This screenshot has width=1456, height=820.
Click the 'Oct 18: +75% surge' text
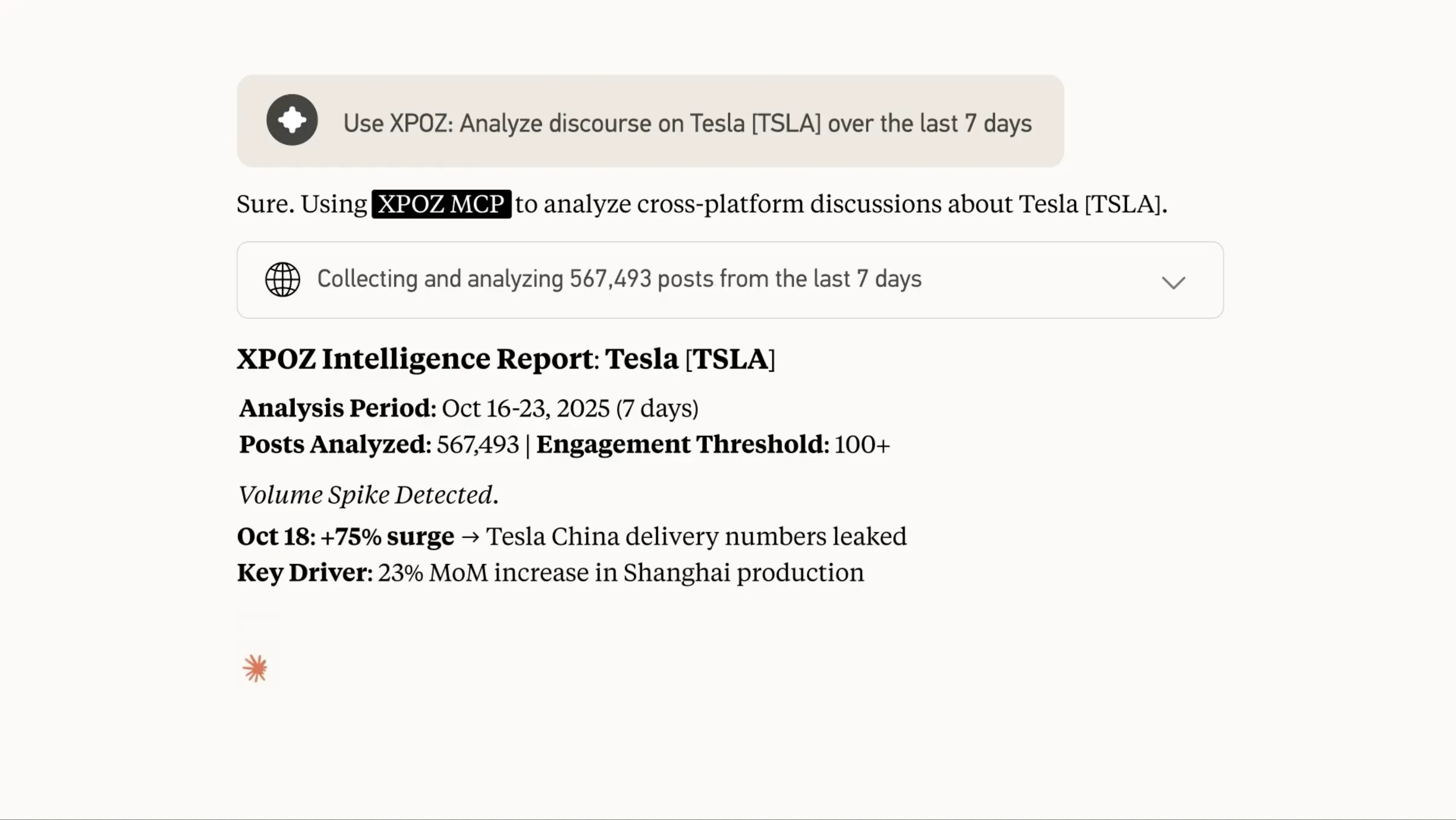point(345,537)
